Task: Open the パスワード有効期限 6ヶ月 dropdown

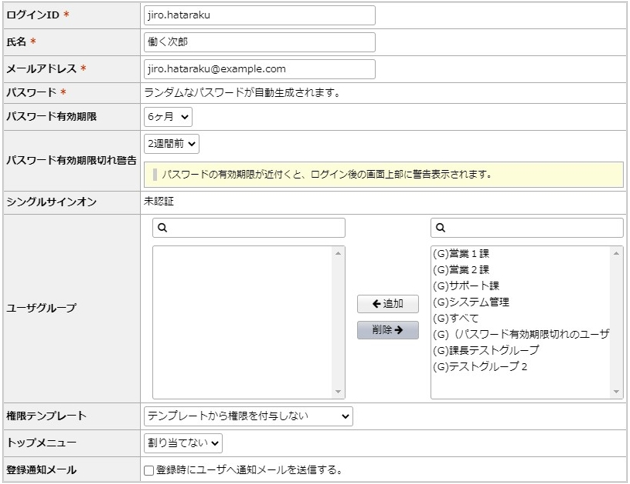Action: click(168, 117)
